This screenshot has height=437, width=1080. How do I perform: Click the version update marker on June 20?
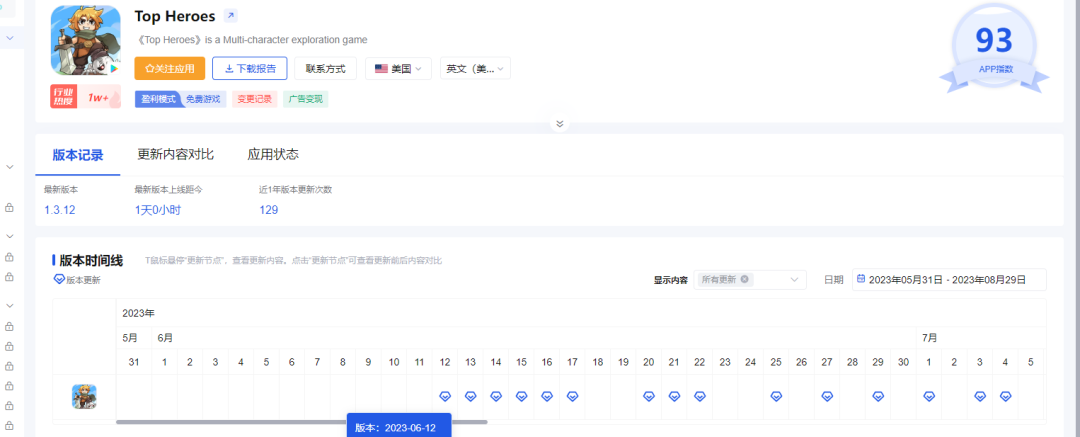tap(648, 396)
